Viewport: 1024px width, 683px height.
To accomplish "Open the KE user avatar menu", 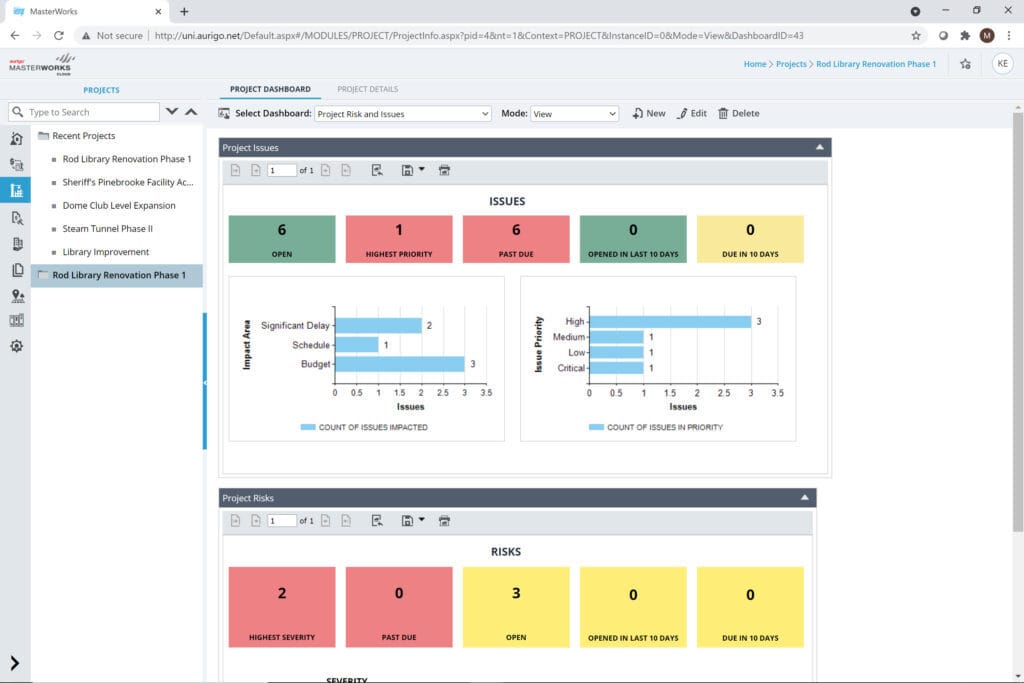I will (x=1002, y=63).
